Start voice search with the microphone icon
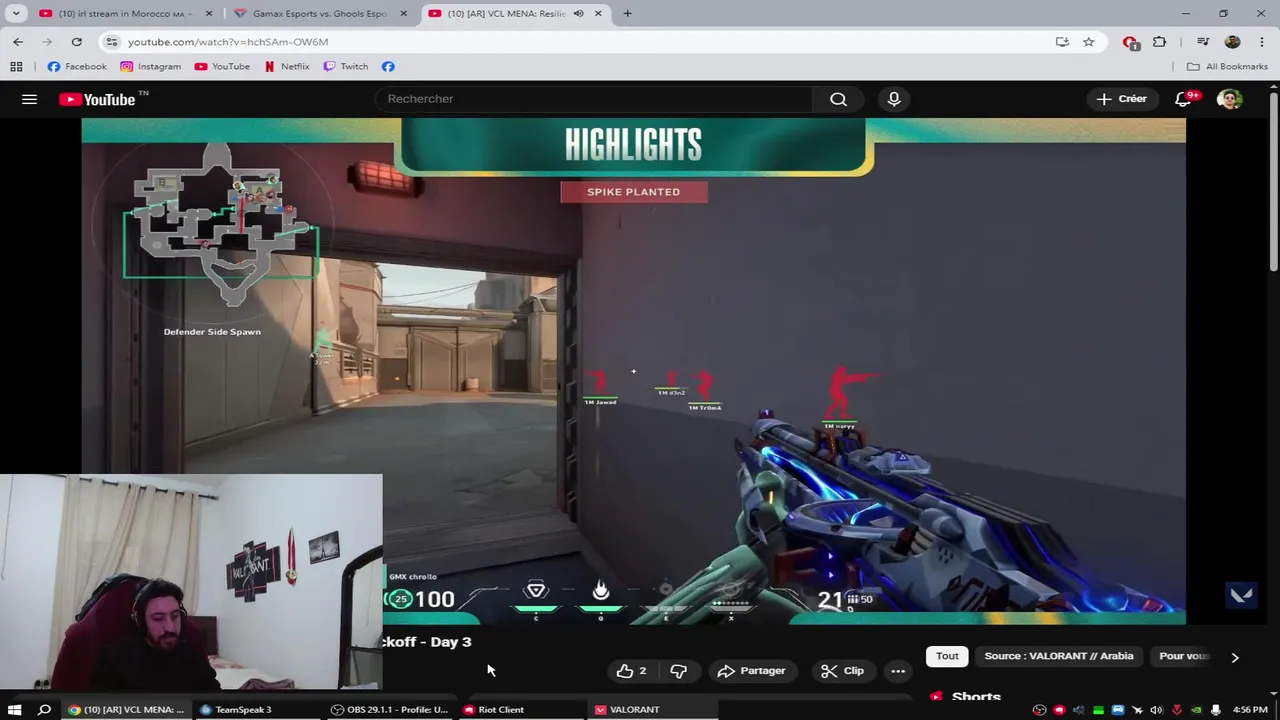 (894, 99)
